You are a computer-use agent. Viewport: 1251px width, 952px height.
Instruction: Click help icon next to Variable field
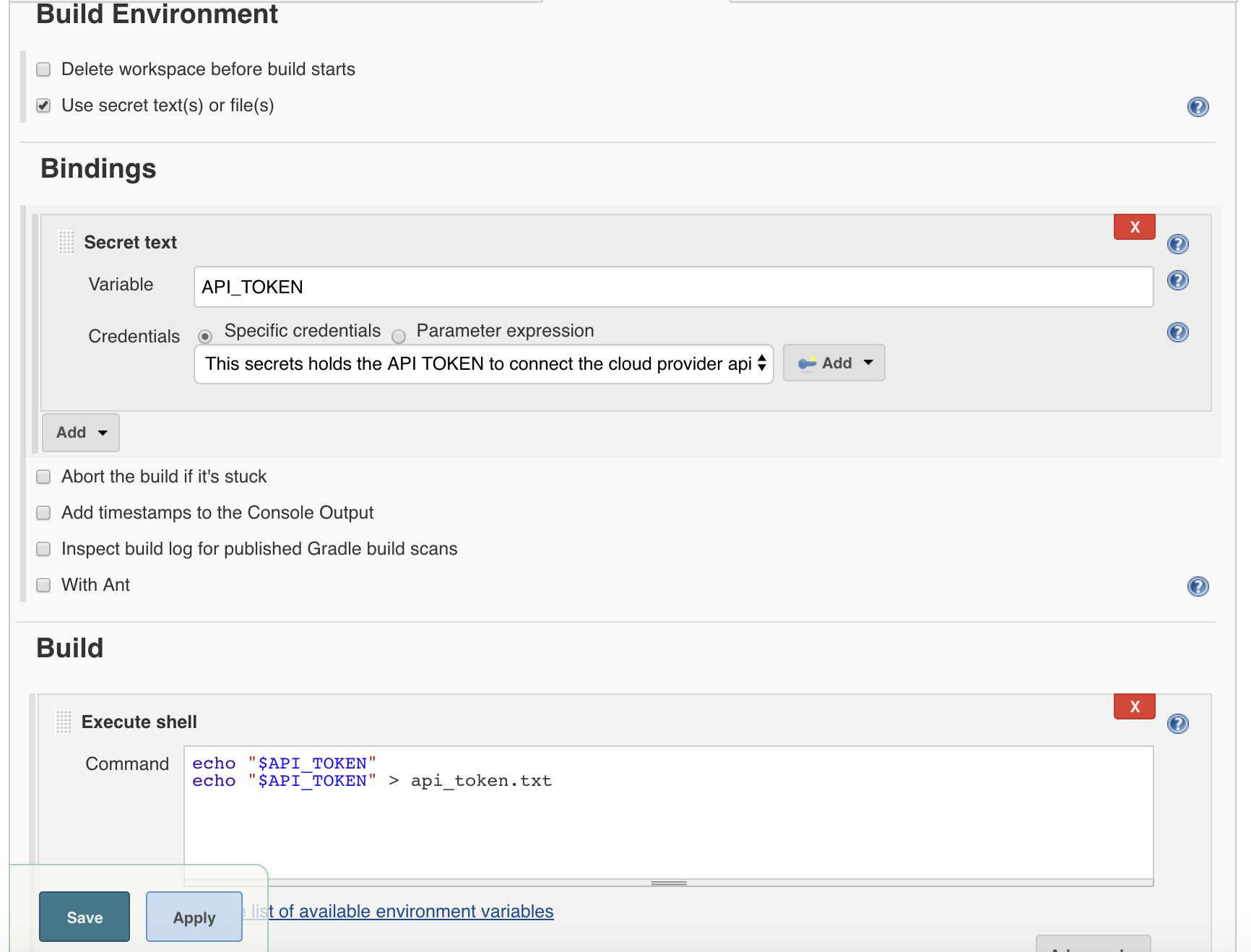click(1177, 280)
